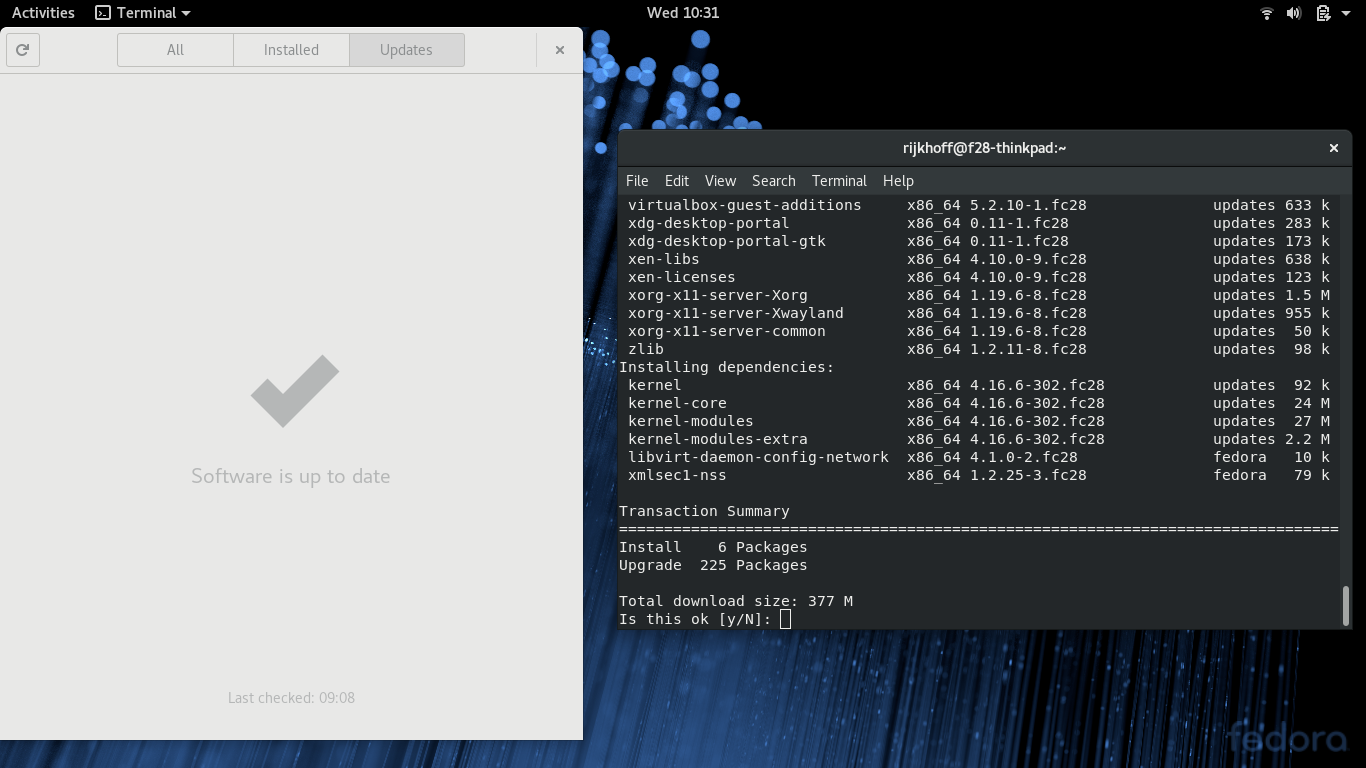Viewport: 1366px width, 768px height.
Task: Click 'Last checked: 09:08' text
Action: (291, 698)
